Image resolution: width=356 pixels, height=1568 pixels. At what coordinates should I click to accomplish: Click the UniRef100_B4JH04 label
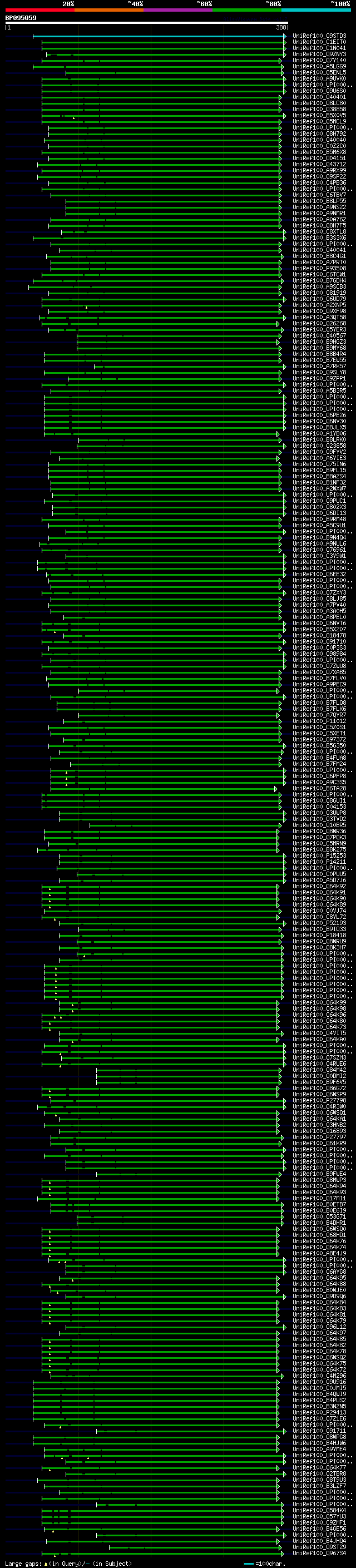(x=319, y=1541)
